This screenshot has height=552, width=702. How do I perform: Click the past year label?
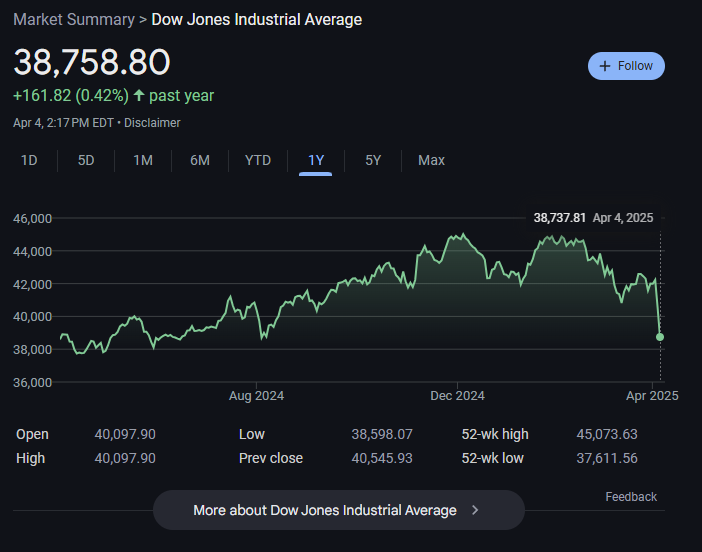coord(181,95)
